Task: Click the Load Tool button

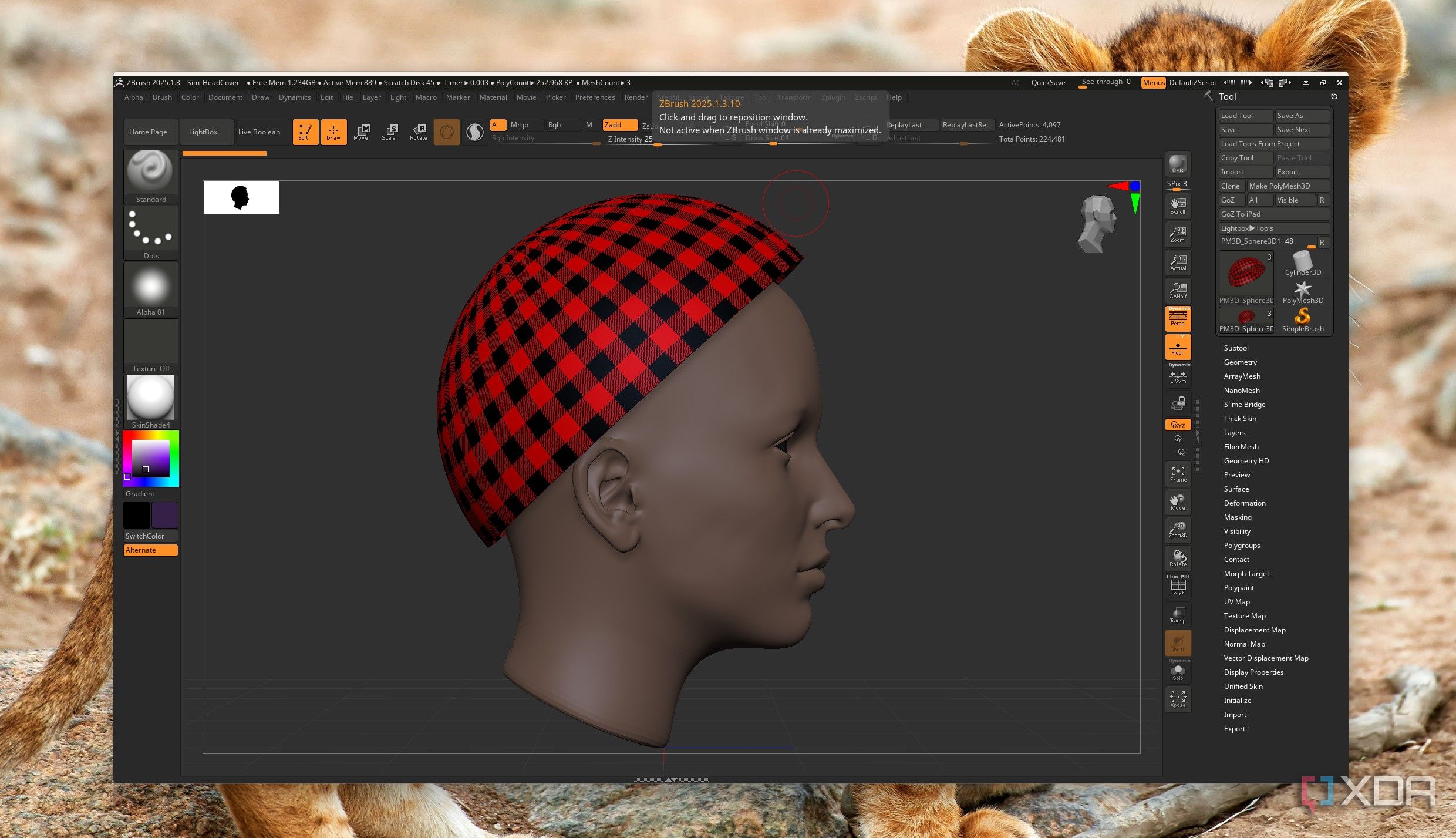Action: tap(1245, 116)
